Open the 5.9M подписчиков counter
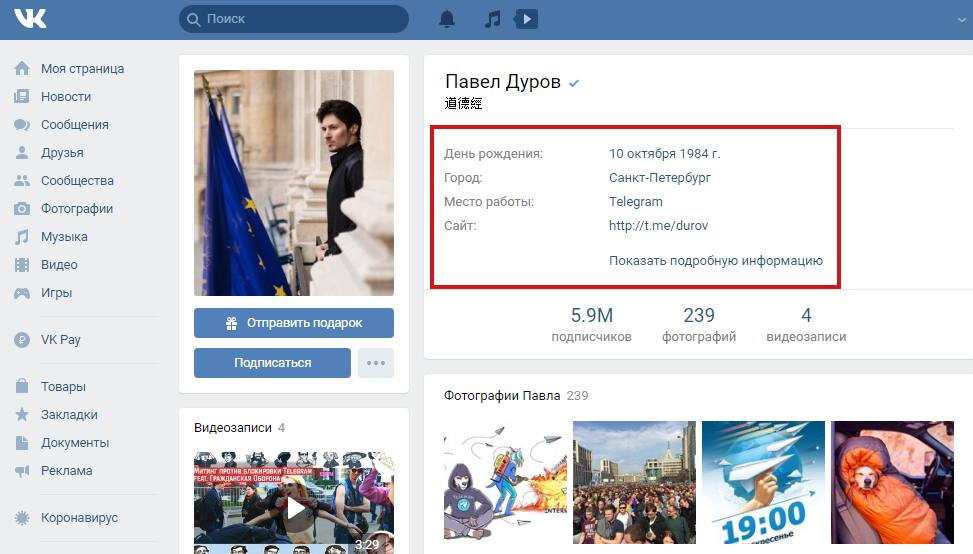The height and width of the screenshot is (554, 973). pyautogui.click(x=591, y=325)
